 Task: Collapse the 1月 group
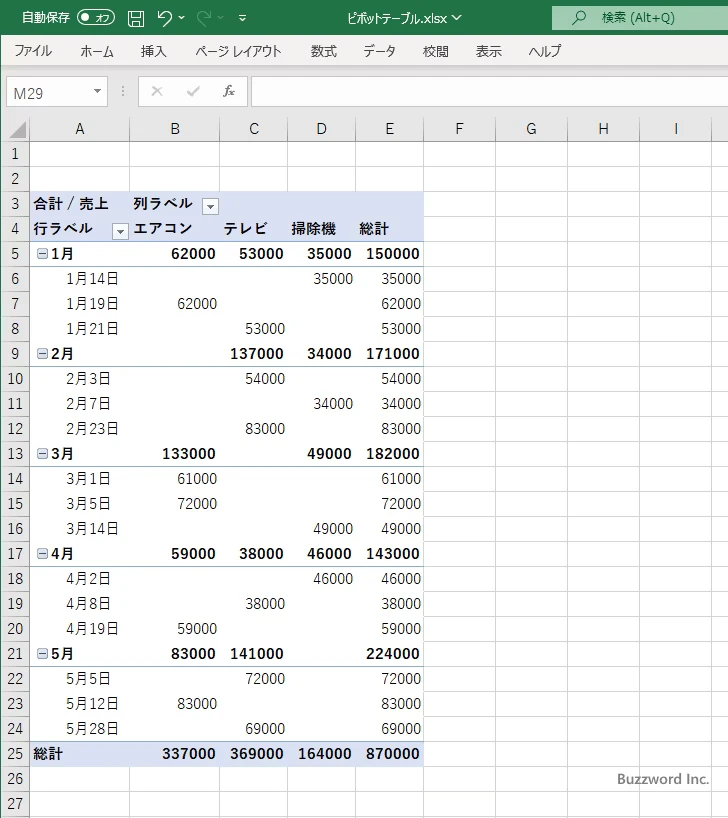click(42, 254)
